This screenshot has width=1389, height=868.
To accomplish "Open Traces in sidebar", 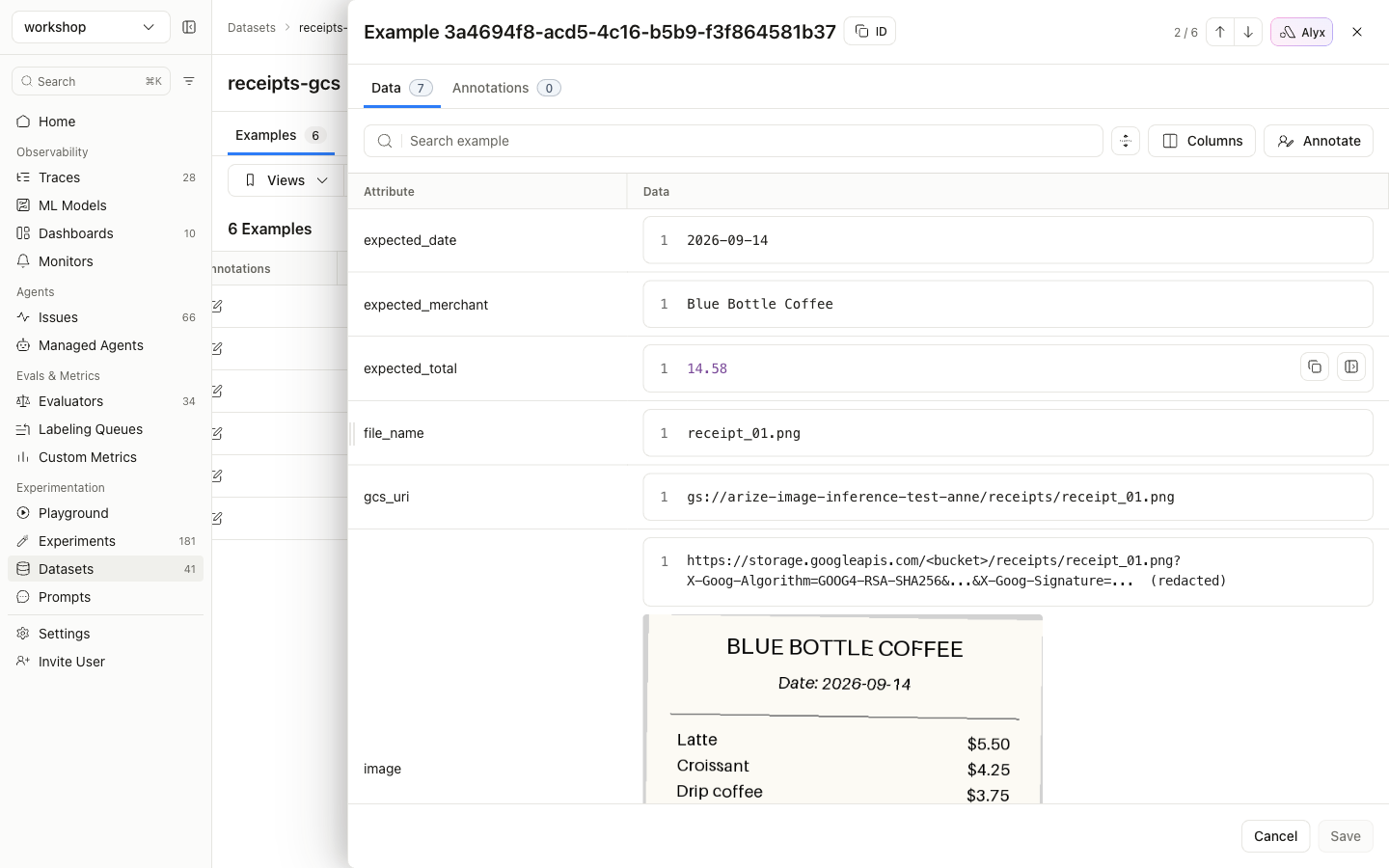I will (106, 177).
